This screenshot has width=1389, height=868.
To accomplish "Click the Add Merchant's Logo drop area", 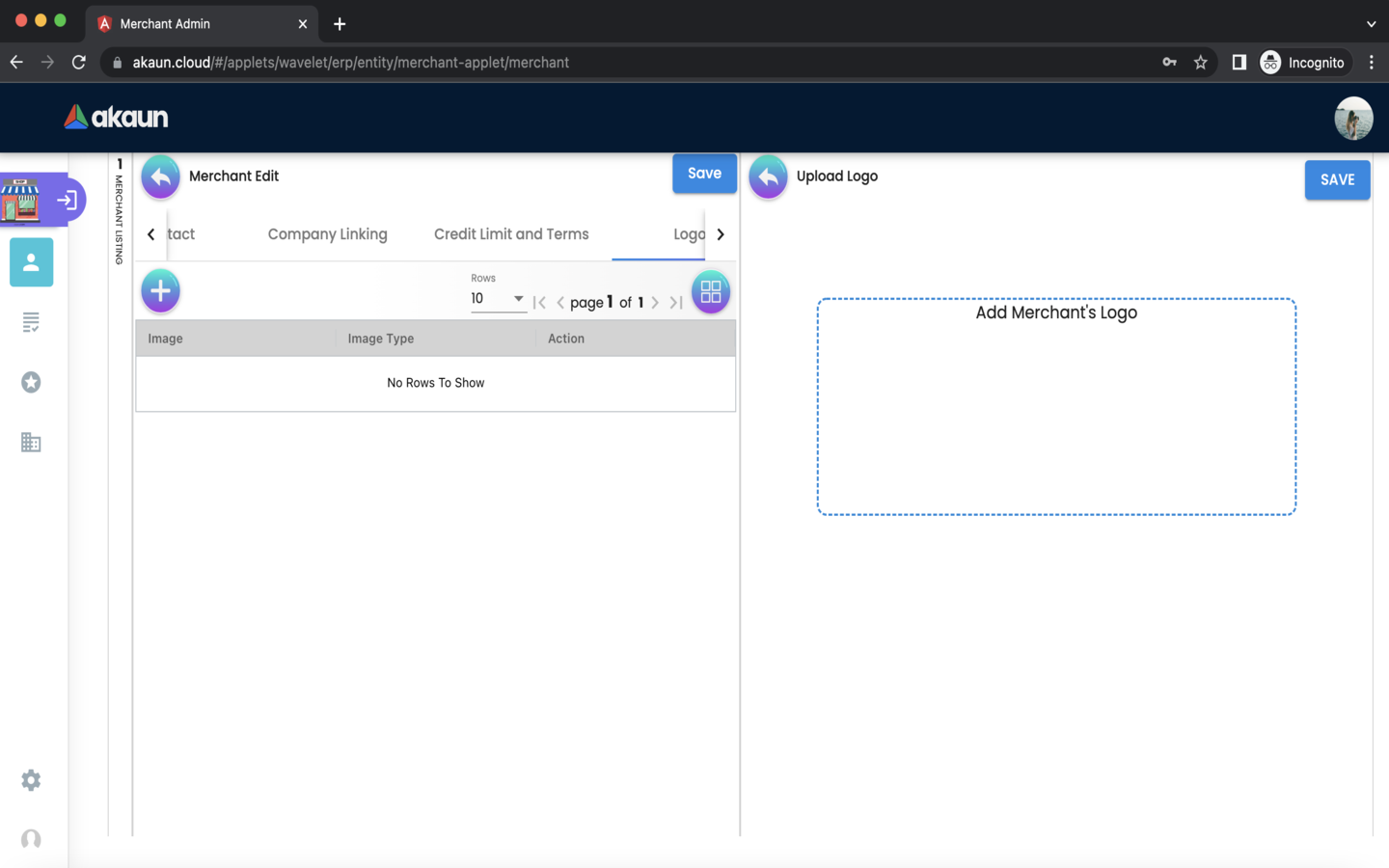I will 1056,407.
